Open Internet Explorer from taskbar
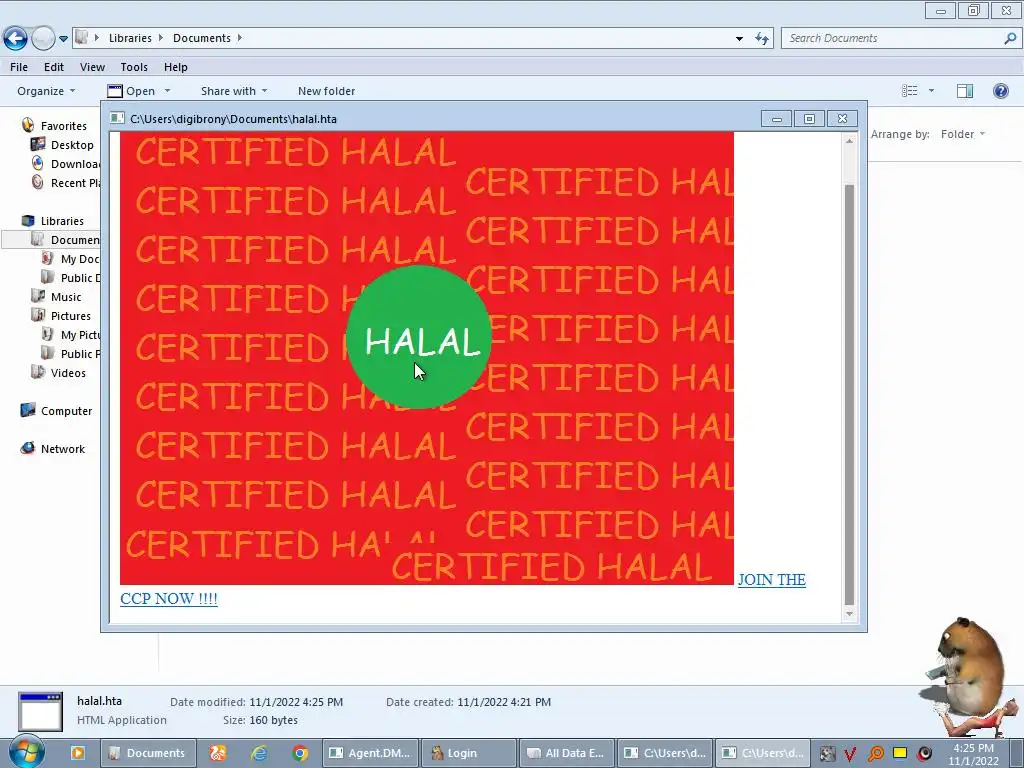The width and height of the screenshot is (1024, 768). click(x=259, y=753)
